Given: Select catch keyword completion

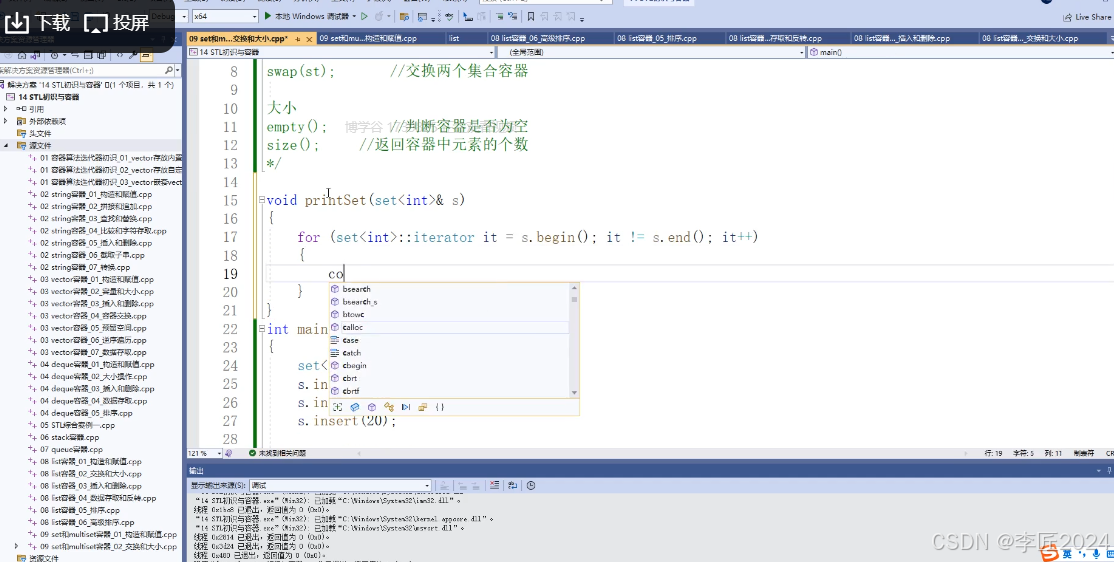Looking at the screenshot, I should (449, 353).
